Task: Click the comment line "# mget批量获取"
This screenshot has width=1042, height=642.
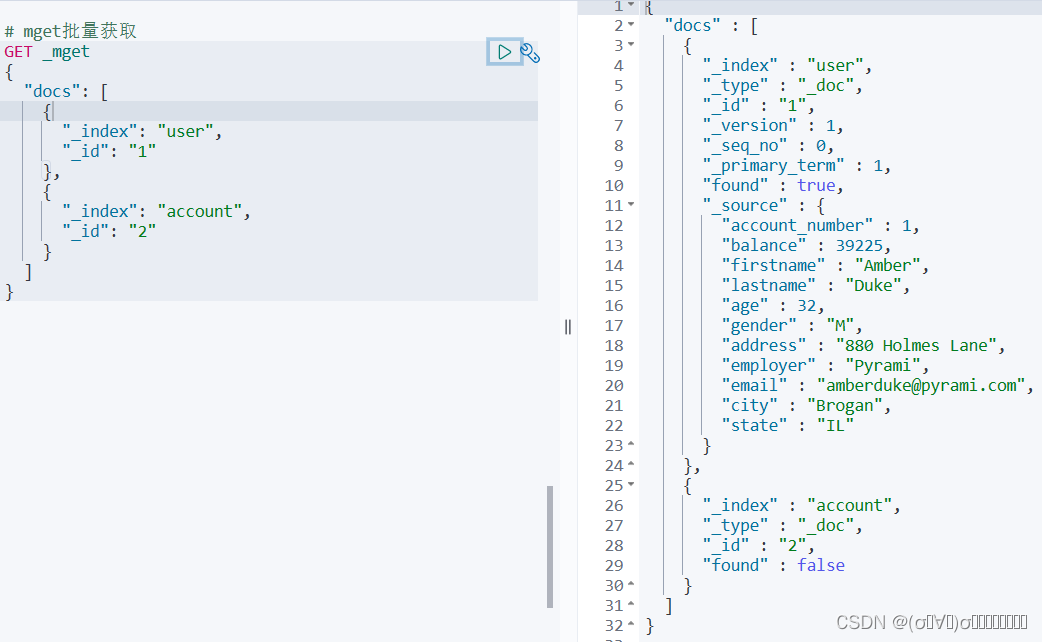Action: (x=70, y=31)
